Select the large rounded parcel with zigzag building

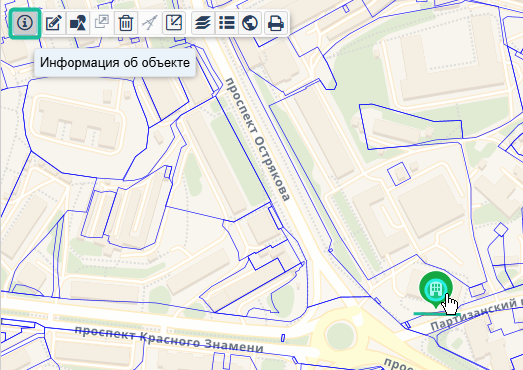[x=83, y=127]
